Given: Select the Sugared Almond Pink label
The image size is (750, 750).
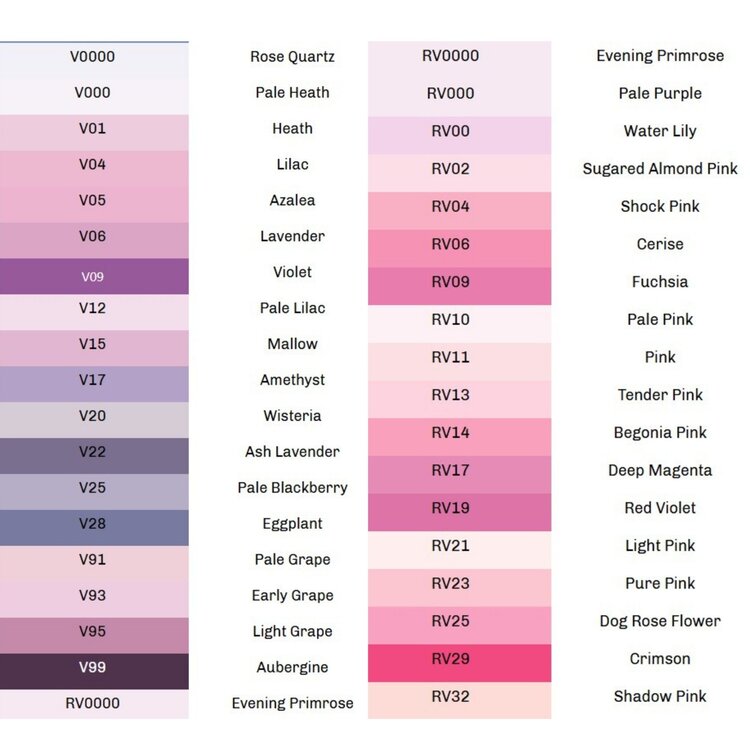Looking at the screenshot, I should click(660, 169).
